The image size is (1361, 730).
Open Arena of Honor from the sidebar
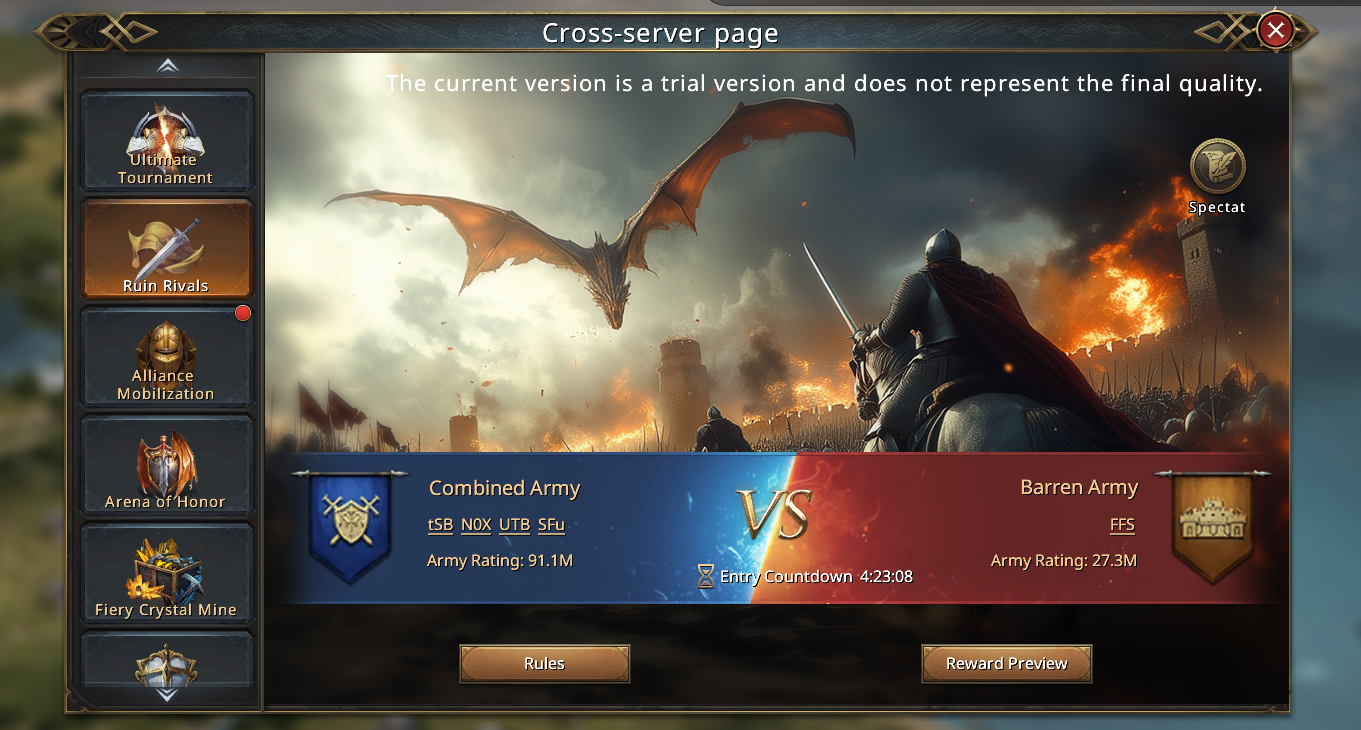pyautogui.click(x=166, y=464)
